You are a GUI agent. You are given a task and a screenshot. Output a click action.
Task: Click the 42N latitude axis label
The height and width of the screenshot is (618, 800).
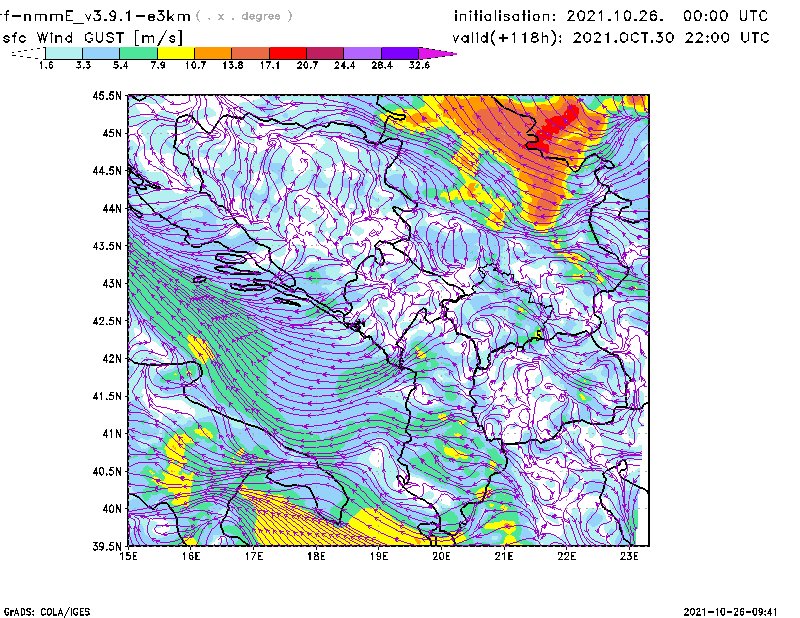coord(109,358)
